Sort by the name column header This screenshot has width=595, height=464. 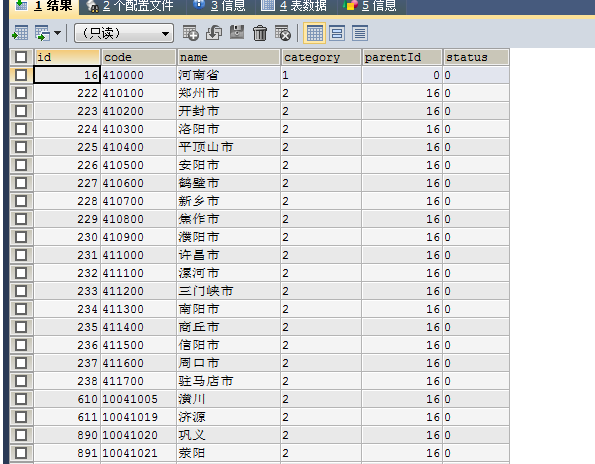click(228, 57)
